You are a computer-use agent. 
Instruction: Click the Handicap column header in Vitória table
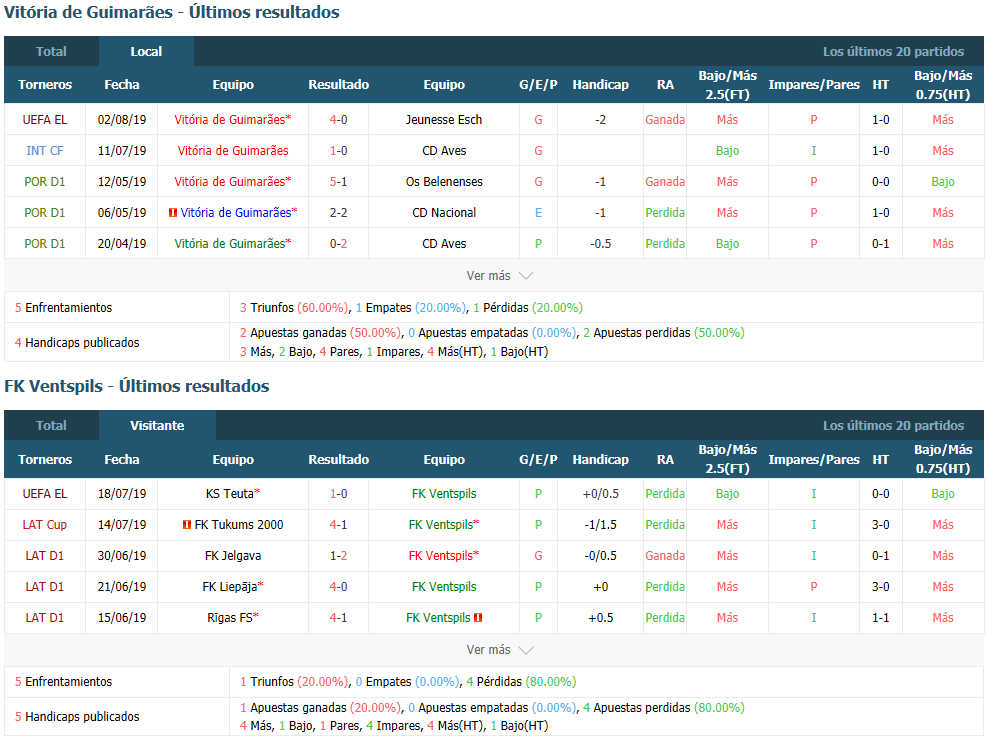click(x=600, y=85)
